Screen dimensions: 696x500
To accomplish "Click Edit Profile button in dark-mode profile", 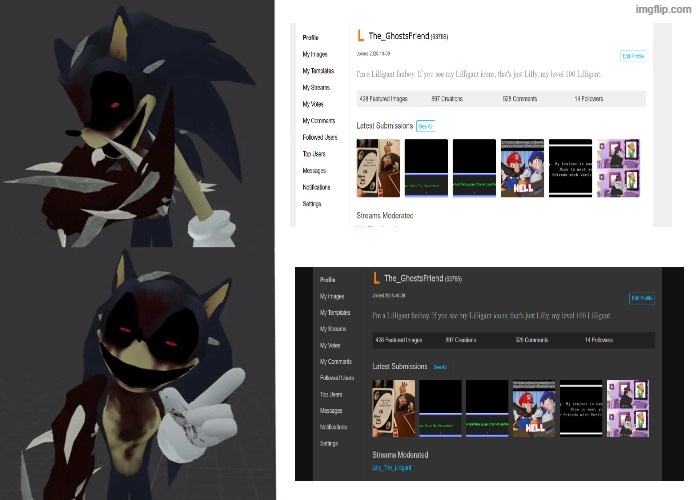I will [642, 298].
